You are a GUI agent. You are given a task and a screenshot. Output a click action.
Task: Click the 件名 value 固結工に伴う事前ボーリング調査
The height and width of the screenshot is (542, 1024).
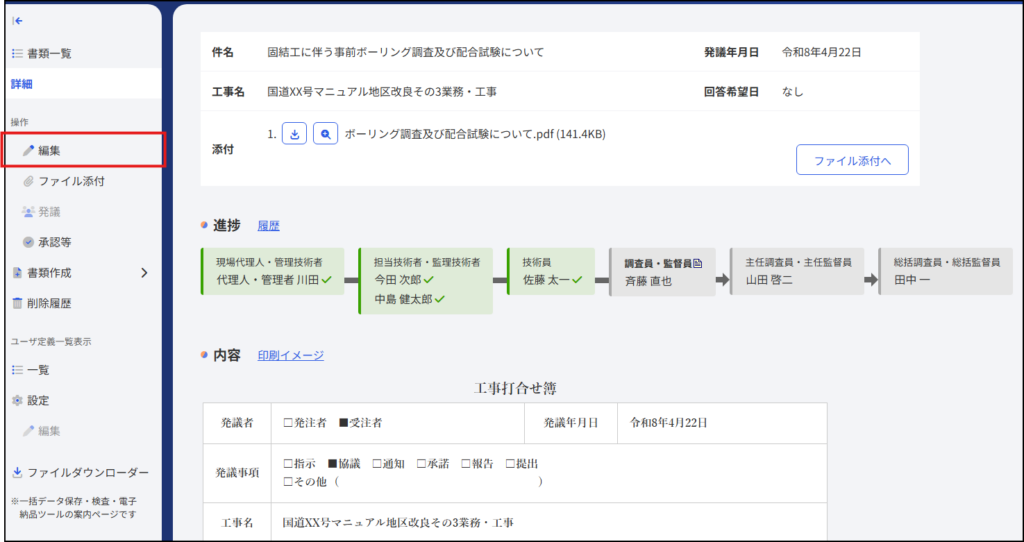coord(406,52)
